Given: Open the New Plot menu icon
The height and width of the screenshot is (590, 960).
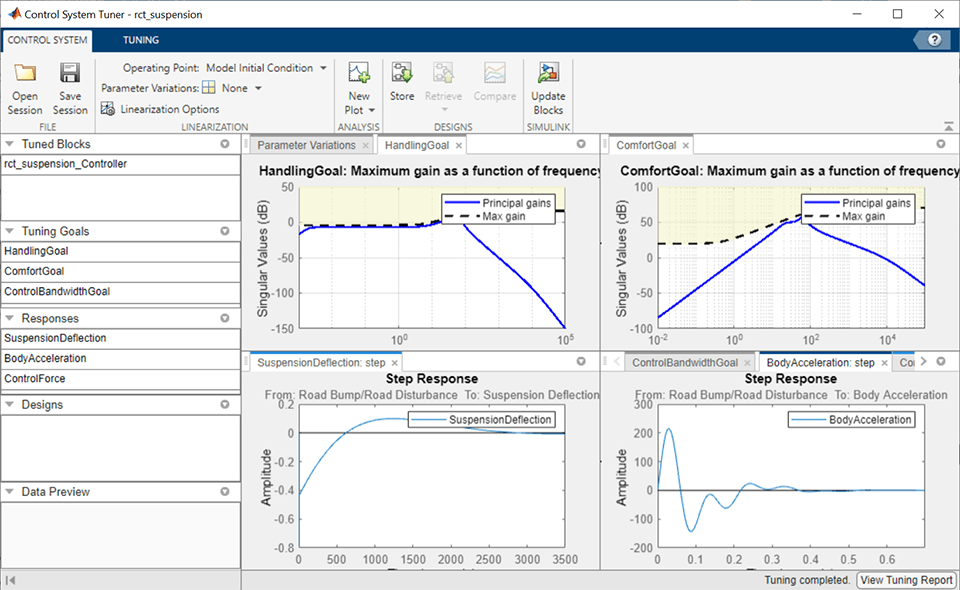Looking at the screenshot, I should pyautogui.click(x=359, y=73).
